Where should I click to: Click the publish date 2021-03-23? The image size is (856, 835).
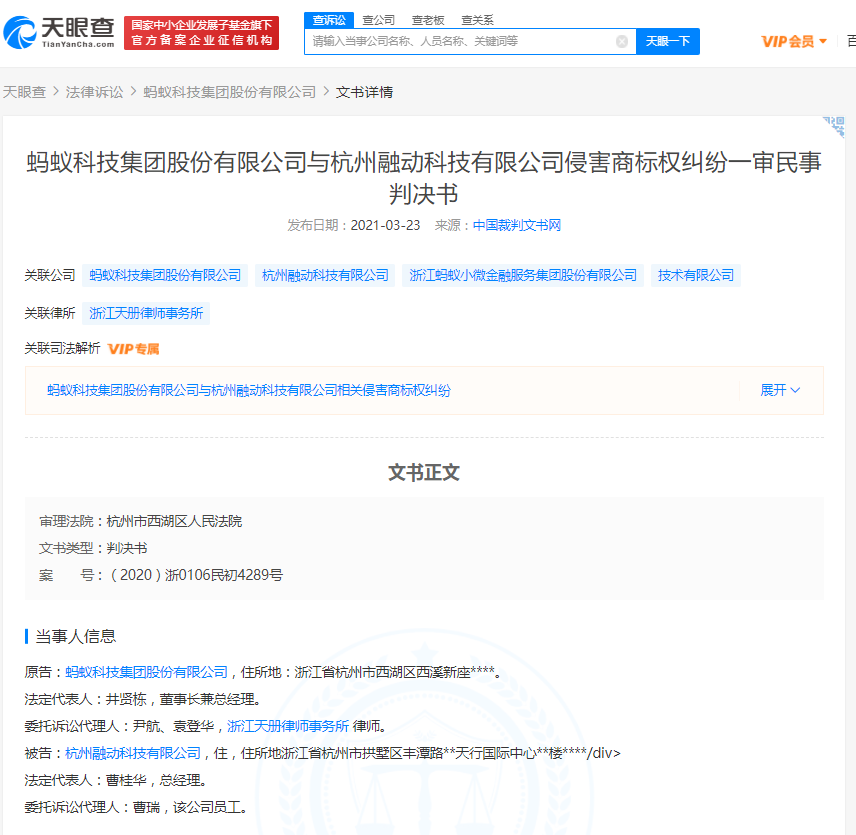(385, 225)
